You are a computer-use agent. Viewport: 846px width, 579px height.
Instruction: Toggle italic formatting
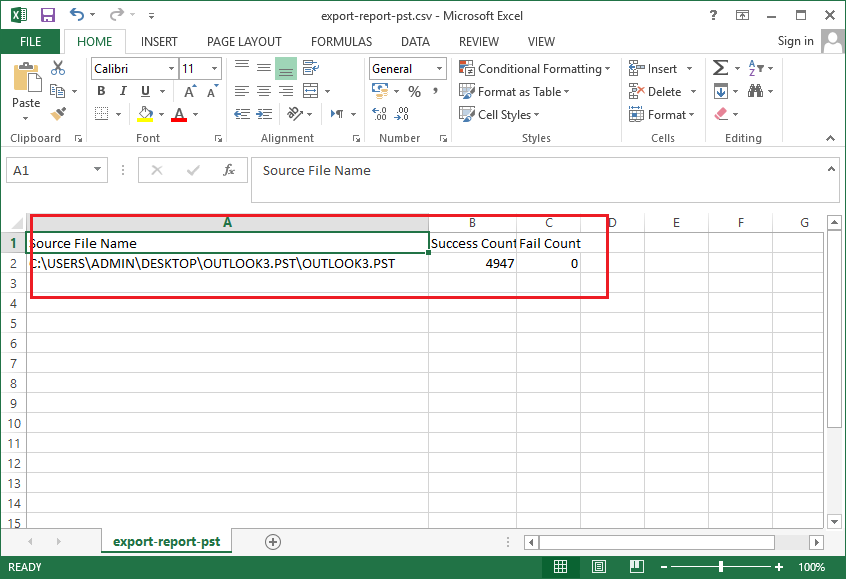pyautogui.click(x=123, y=91)
